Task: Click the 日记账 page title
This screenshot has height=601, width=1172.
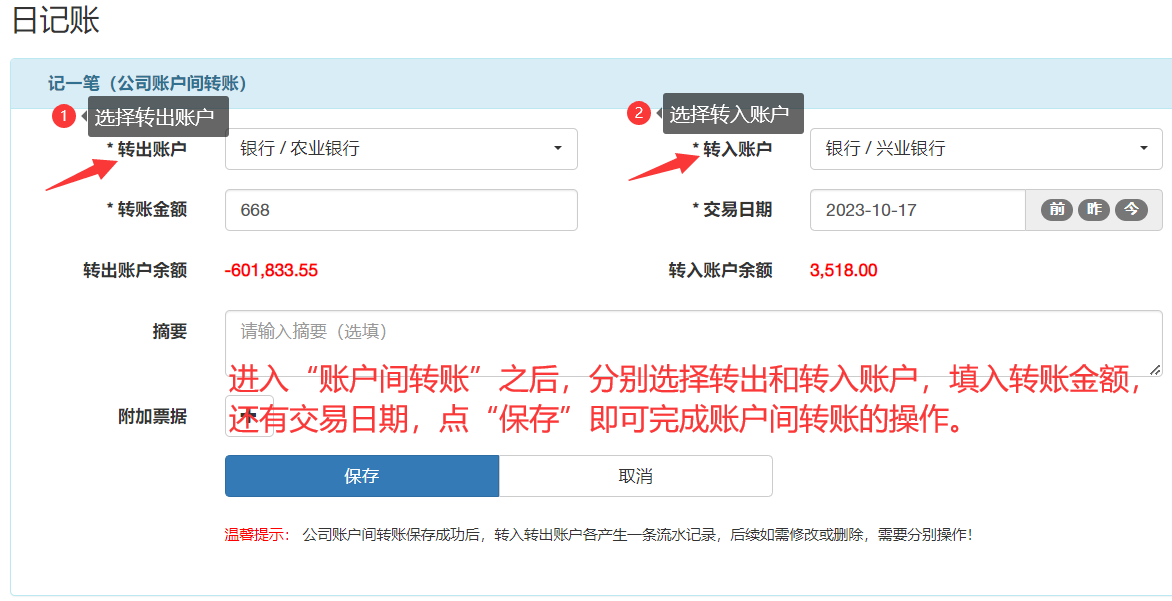Action: (56, 20)
